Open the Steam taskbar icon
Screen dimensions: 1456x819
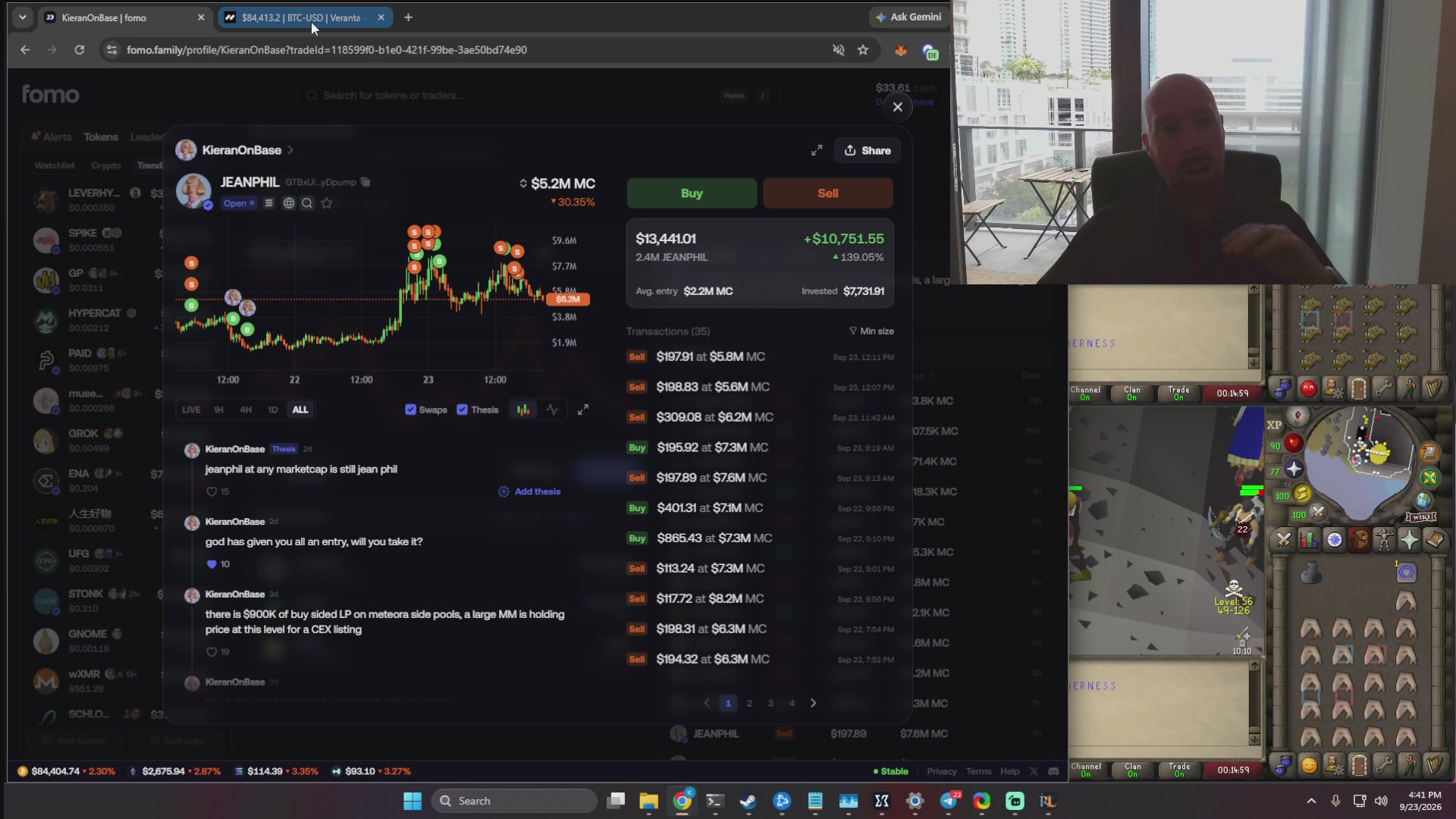[748, 801]
